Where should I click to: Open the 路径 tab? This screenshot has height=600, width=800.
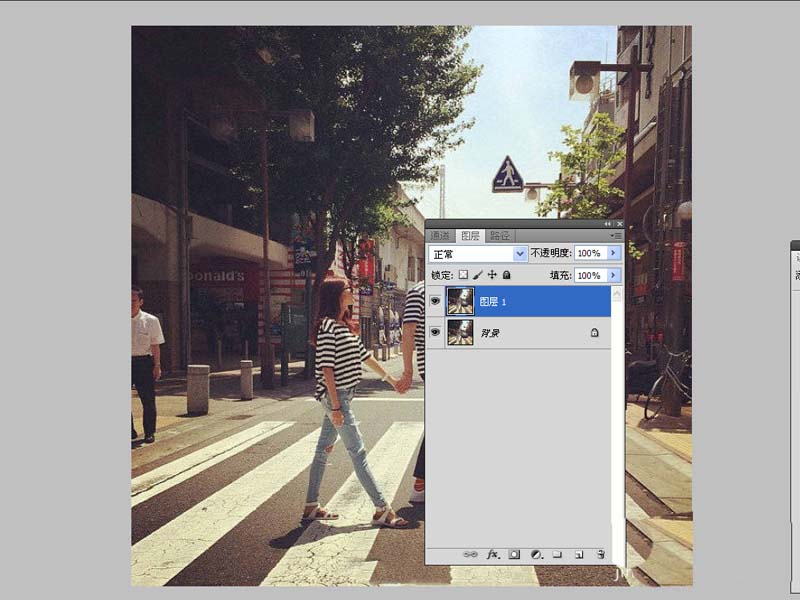499,235
